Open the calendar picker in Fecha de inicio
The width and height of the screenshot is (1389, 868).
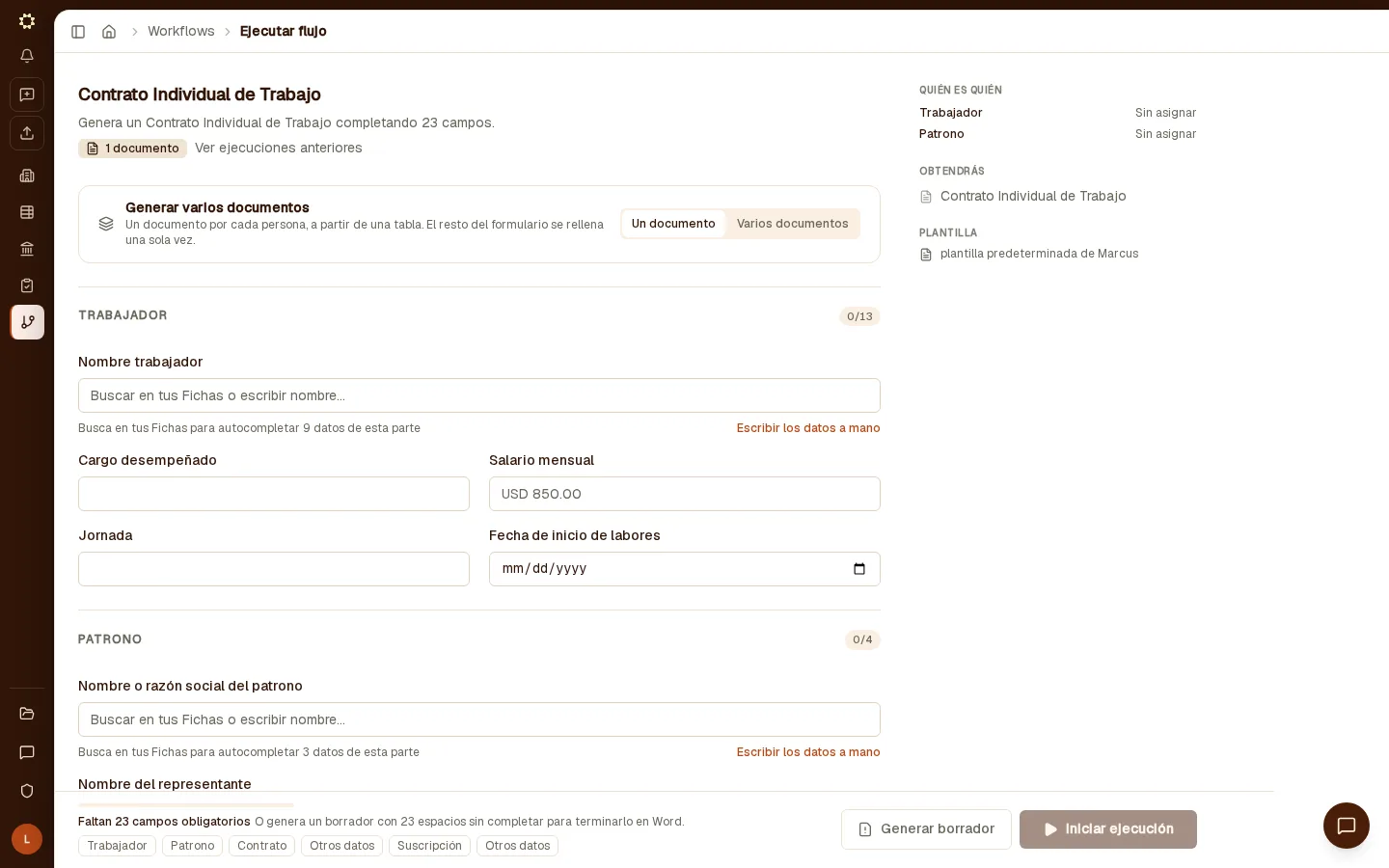click(859, 569)
